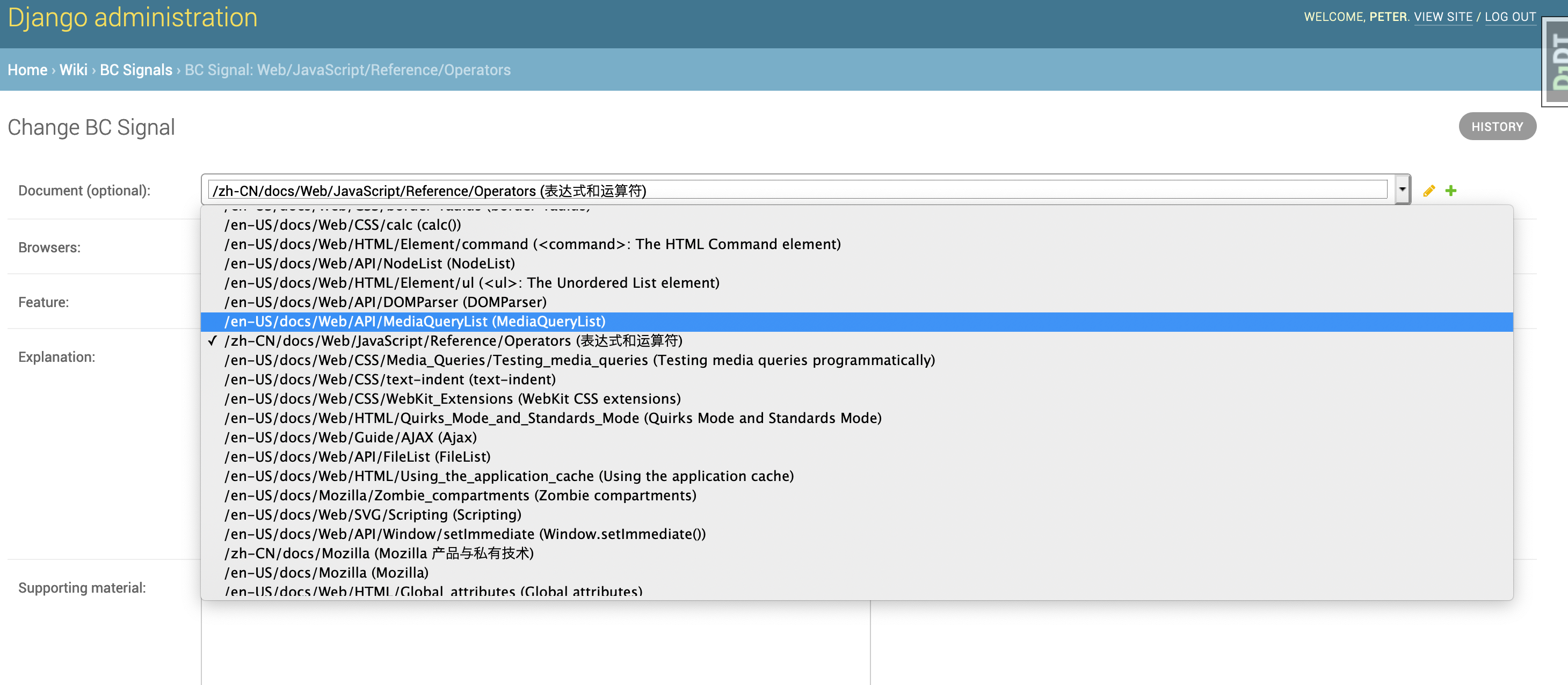Choose the ul Unordered List element option
Viewport: 1568px width, 685px height.
[856, 283]
